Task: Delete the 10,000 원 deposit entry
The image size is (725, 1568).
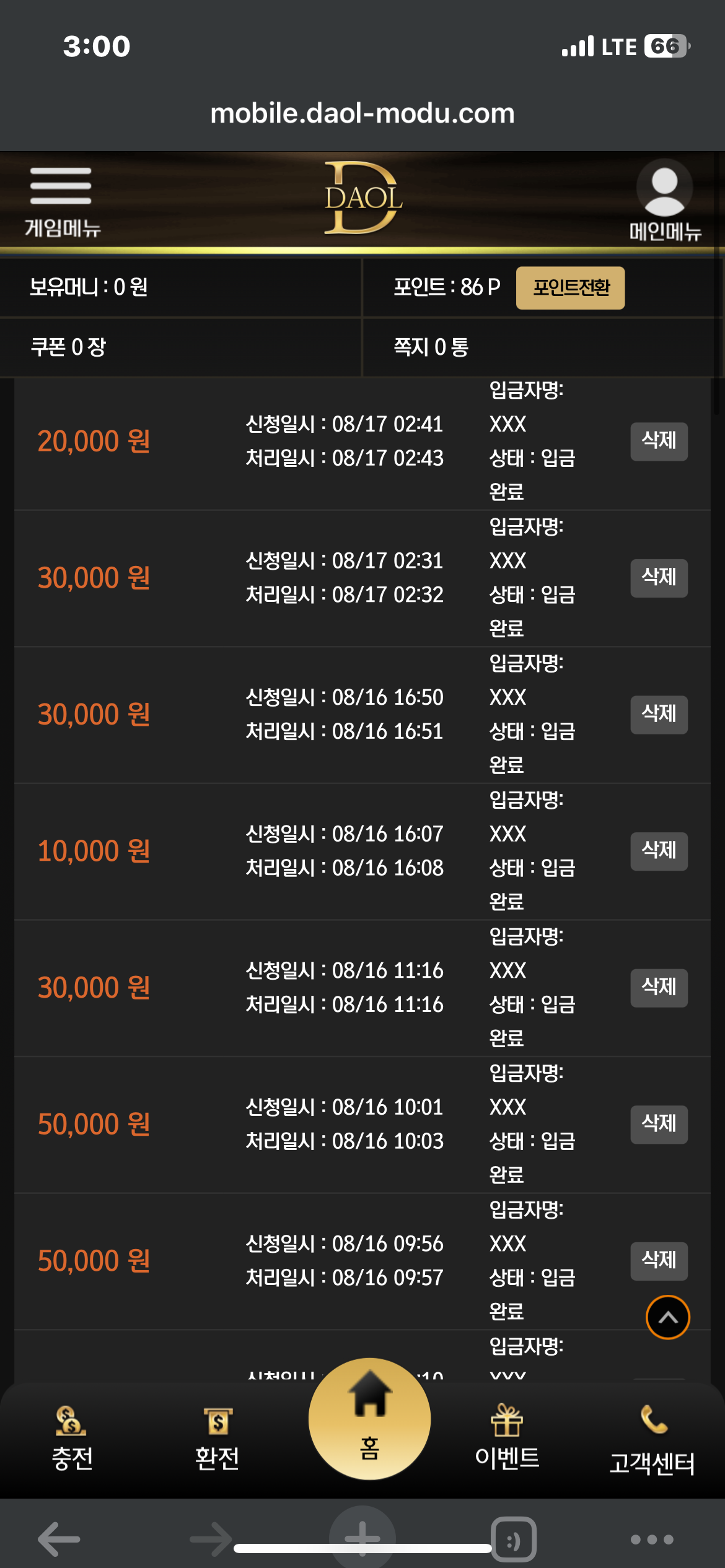Action: (x=659, y=852)
